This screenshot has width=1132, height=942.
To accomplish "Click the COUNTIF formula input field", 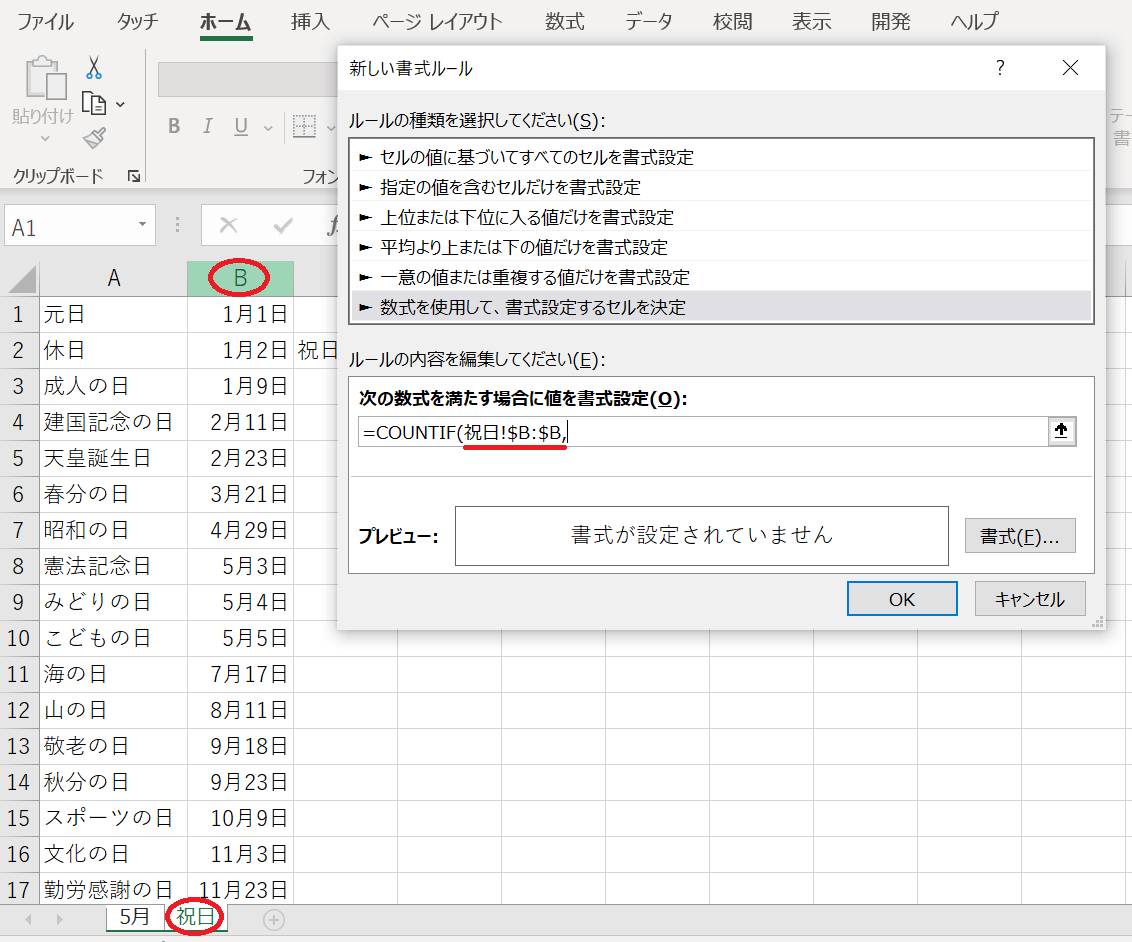I will 700,431.
